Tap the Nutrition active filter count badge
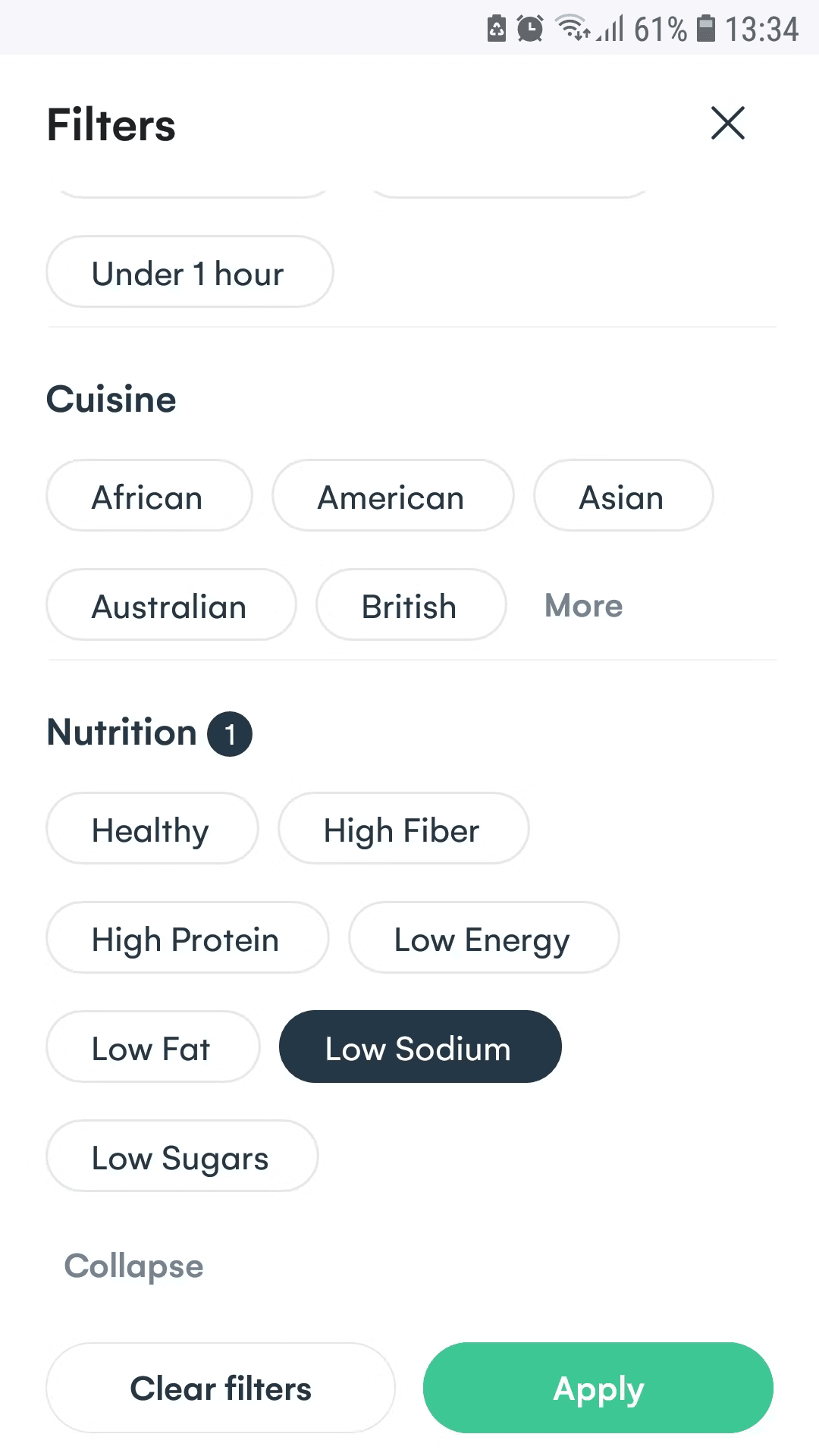Screen dimensions: 819x1456 click(230, 734)
